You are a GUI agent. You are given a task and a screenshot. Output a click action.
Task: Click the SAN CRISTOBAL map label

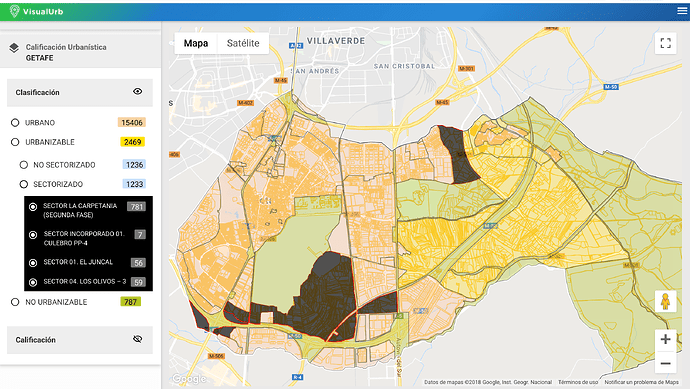404,66
